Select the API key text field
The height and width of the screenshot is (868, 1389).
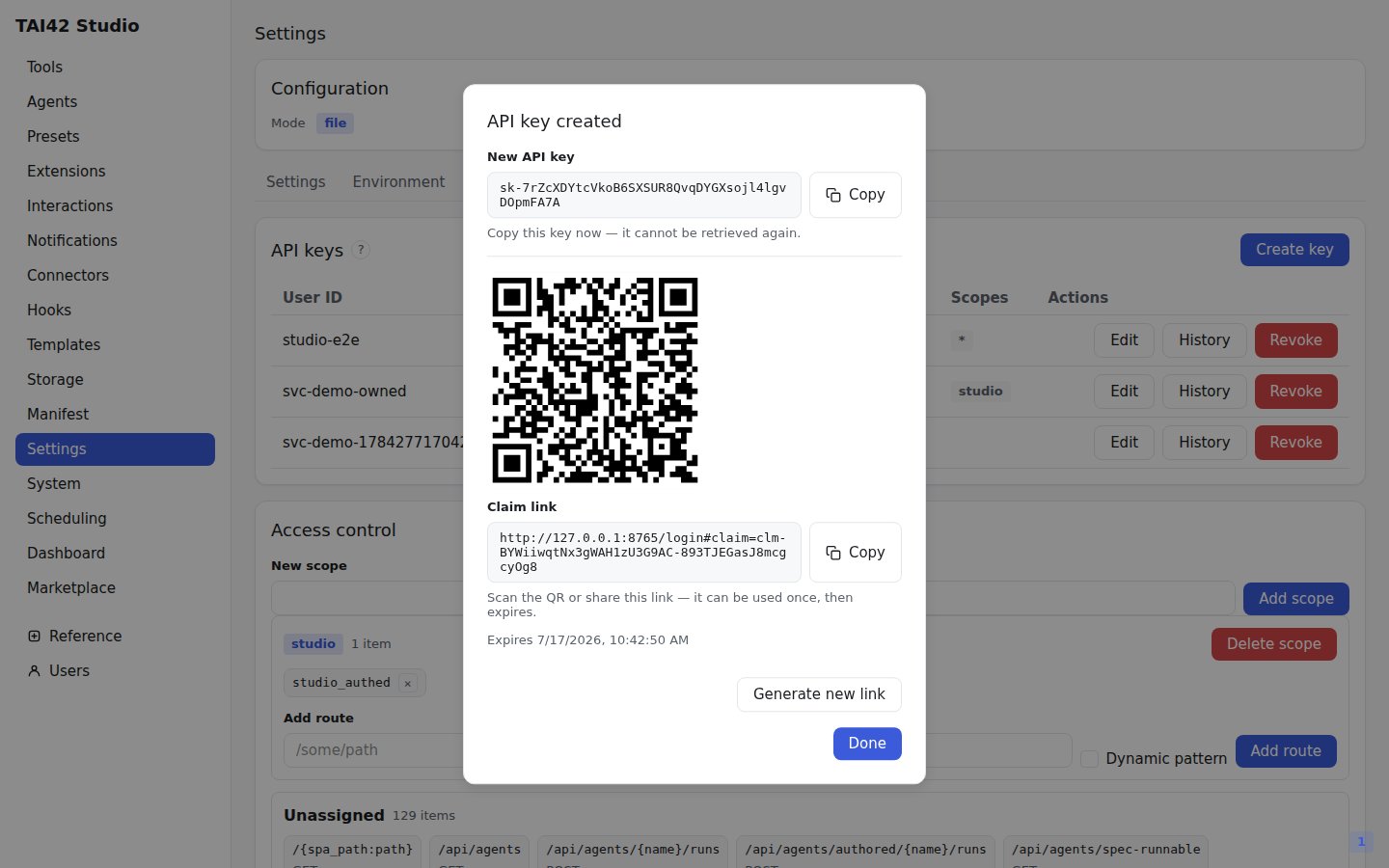click(643, 195)
